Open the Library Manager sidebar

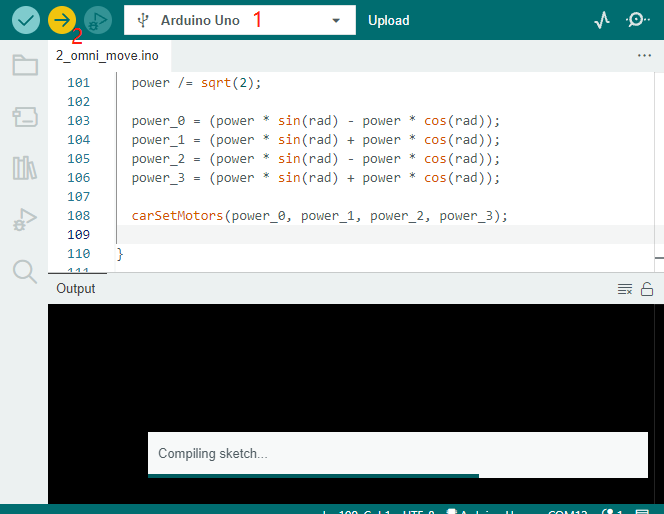(25, 168)
